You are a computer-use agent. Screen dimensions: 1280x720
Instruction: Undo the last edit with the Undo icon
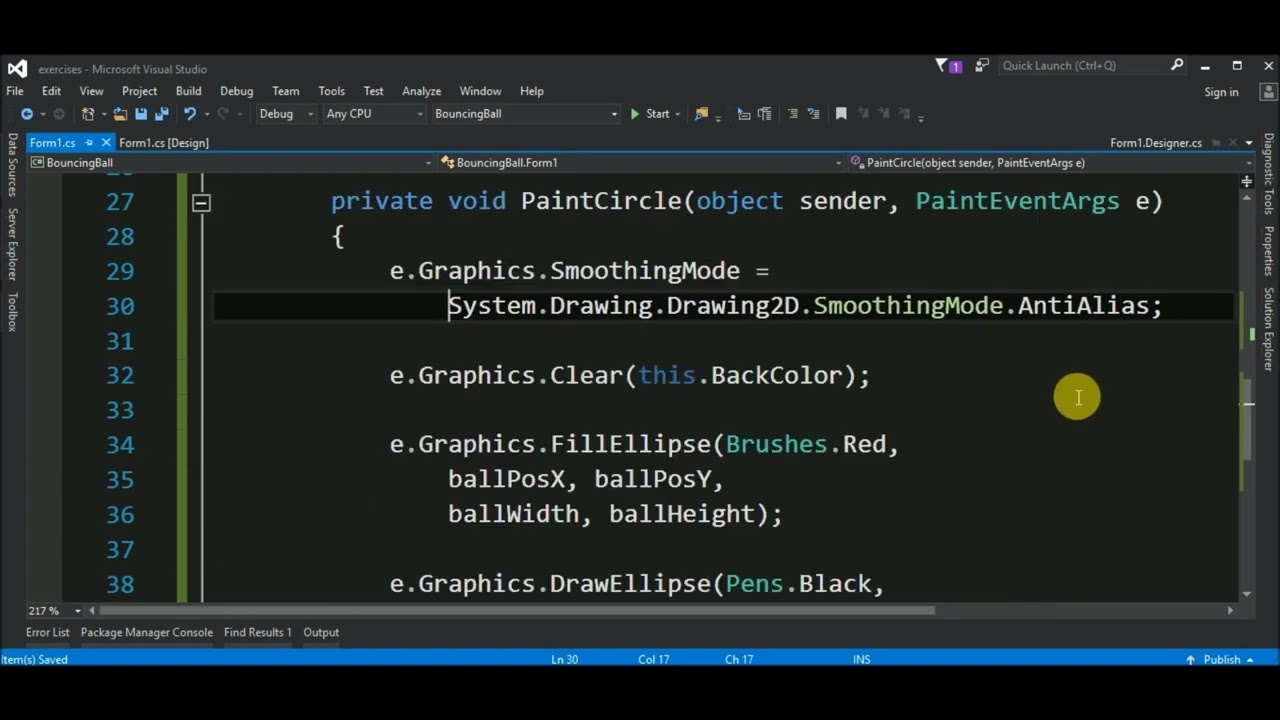(x=190, y=114)
